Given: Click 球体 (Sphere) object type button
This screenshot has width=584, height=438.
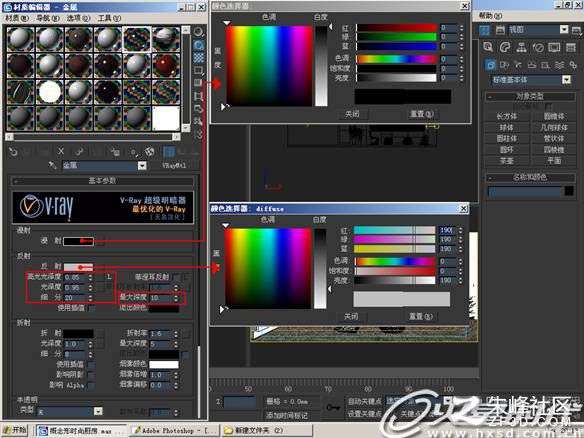Looking at the screenshot, I should pyautogui.click(x=507, y=128).
